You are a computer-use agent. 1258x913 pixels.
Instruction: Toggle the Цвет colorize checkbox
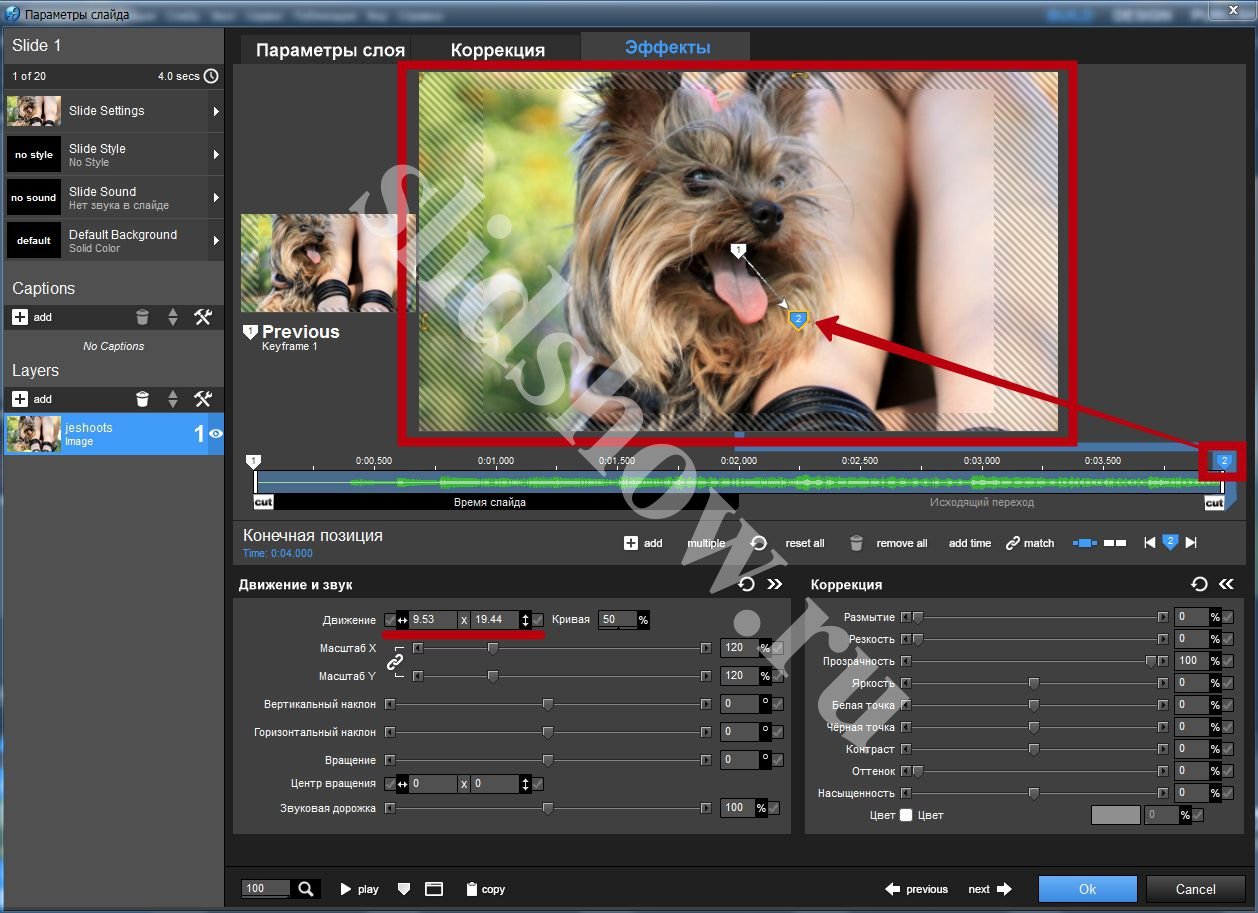coord(906,815)
